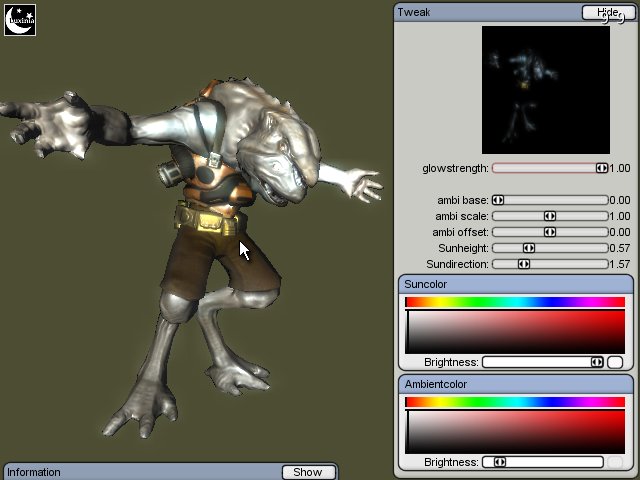The image size is (640, 480).
Task: Click the ambi scale slider handle
Action: (x=549, y=216)
